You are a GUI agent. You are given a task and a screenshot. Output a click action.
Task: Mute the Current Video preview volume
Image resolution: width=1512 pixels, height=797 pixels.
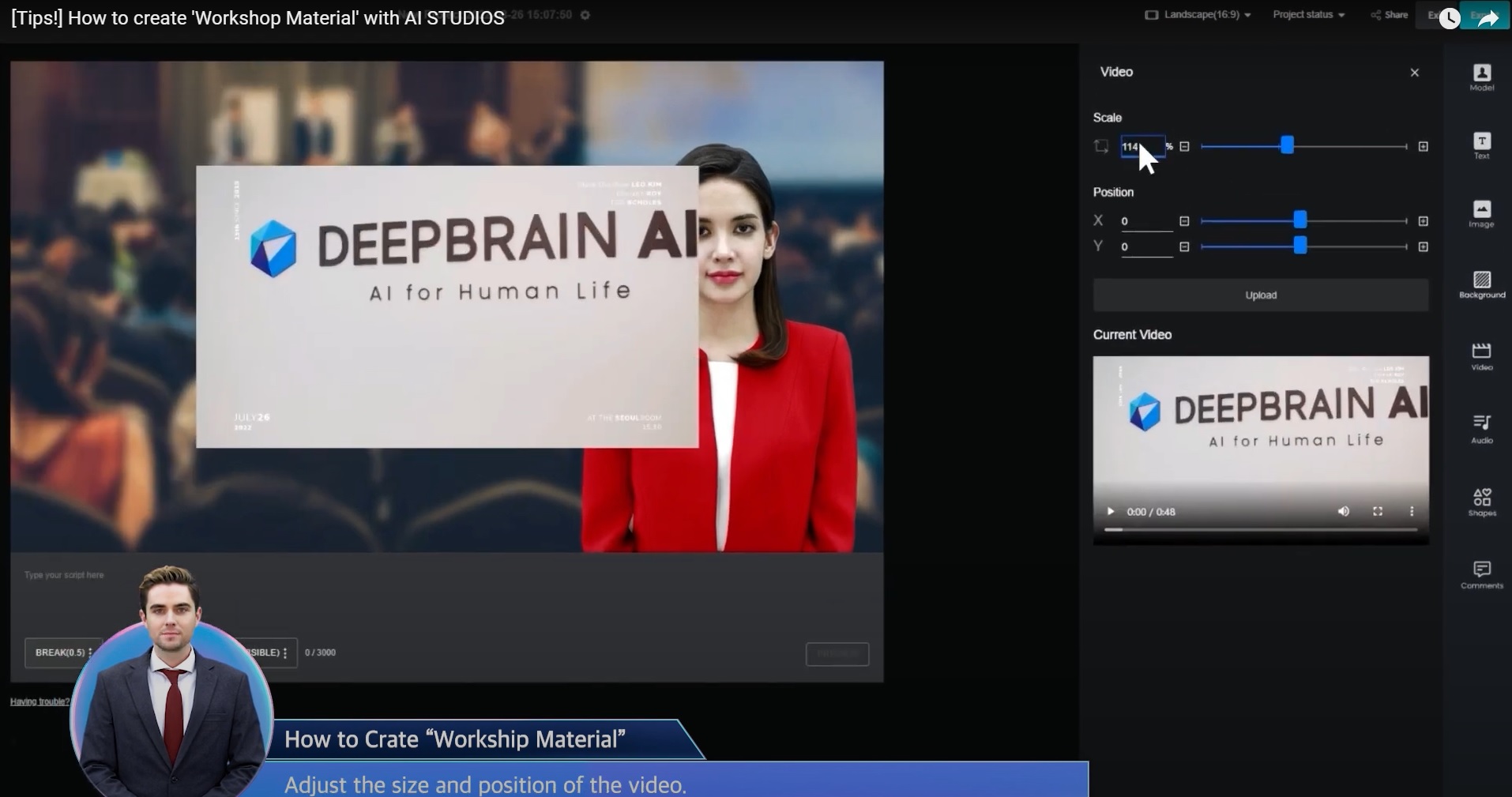1343,512
